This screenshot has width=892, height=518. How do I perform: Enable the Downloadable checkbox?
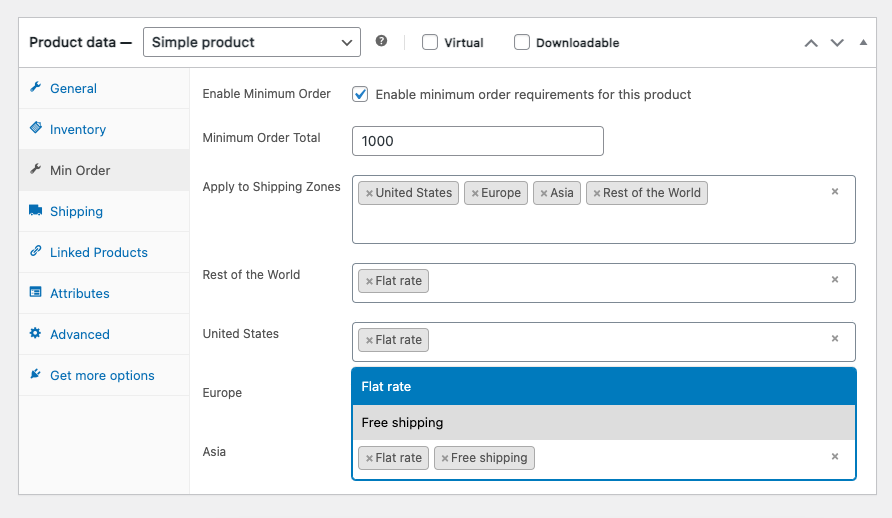522,42
